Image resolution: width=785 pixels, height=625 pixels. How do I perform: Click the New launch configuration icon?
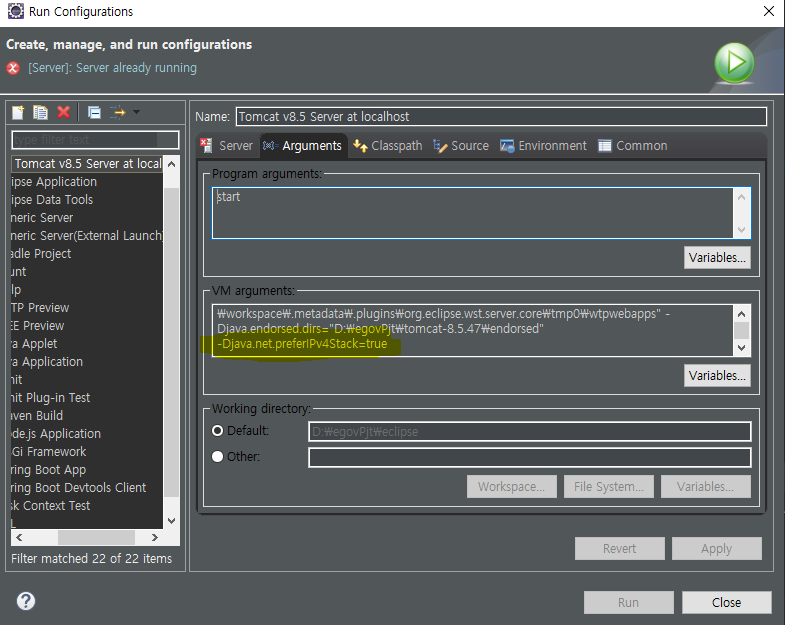point(18,112)
